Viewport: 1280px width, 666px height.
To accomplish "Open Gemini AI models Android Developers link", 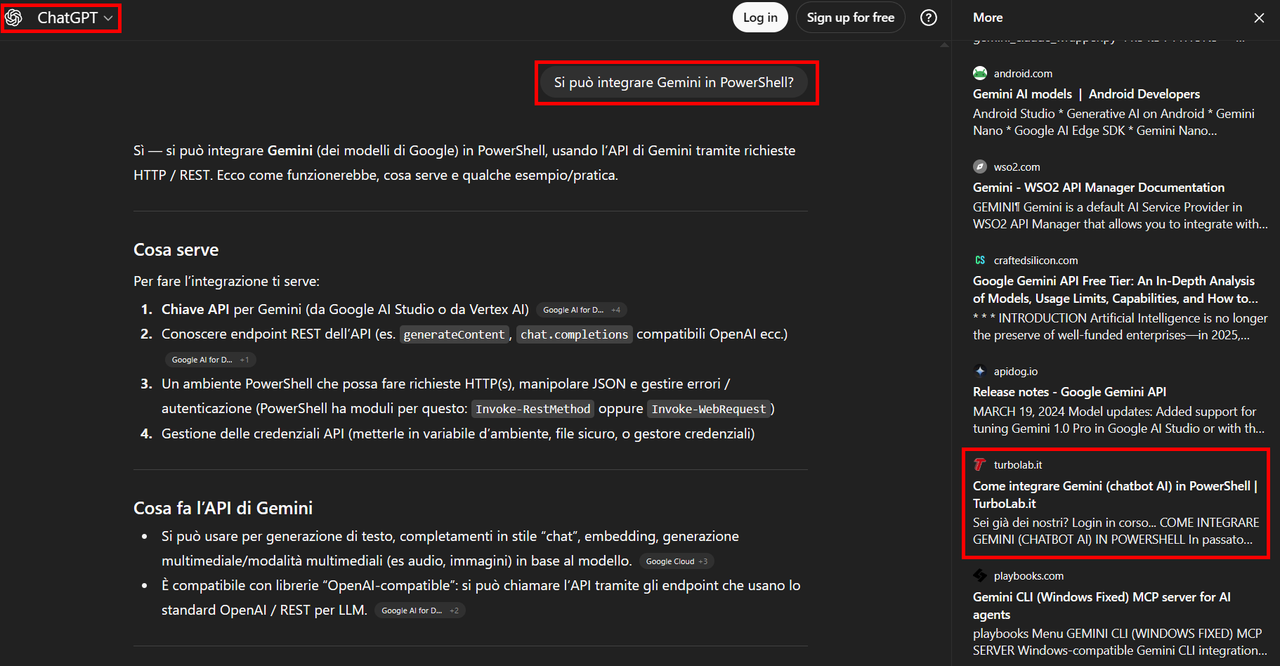I will click(x=1086, y=94).
